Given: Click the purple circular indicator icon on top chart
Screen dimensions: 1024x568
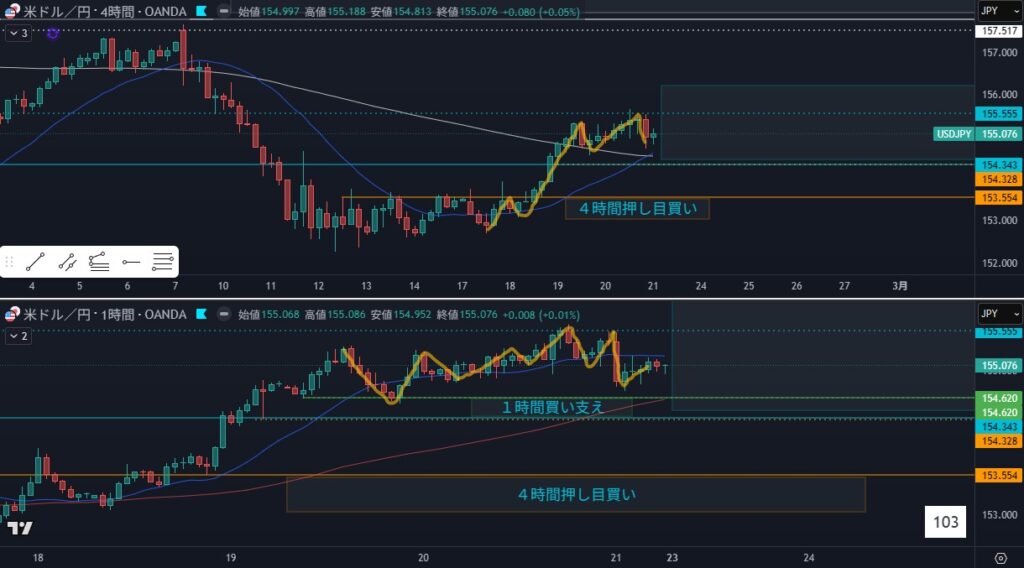Looking at the screenshot, I should pos(53,33).
